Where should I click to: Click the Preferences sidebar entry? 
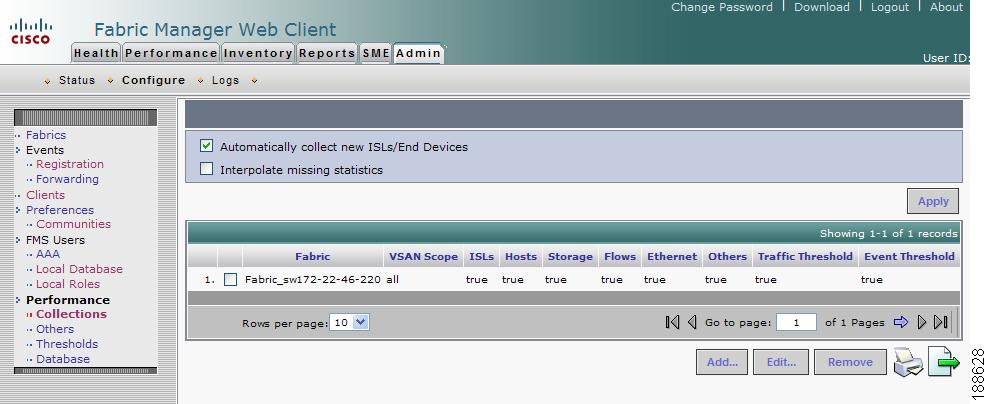point(60,210)
